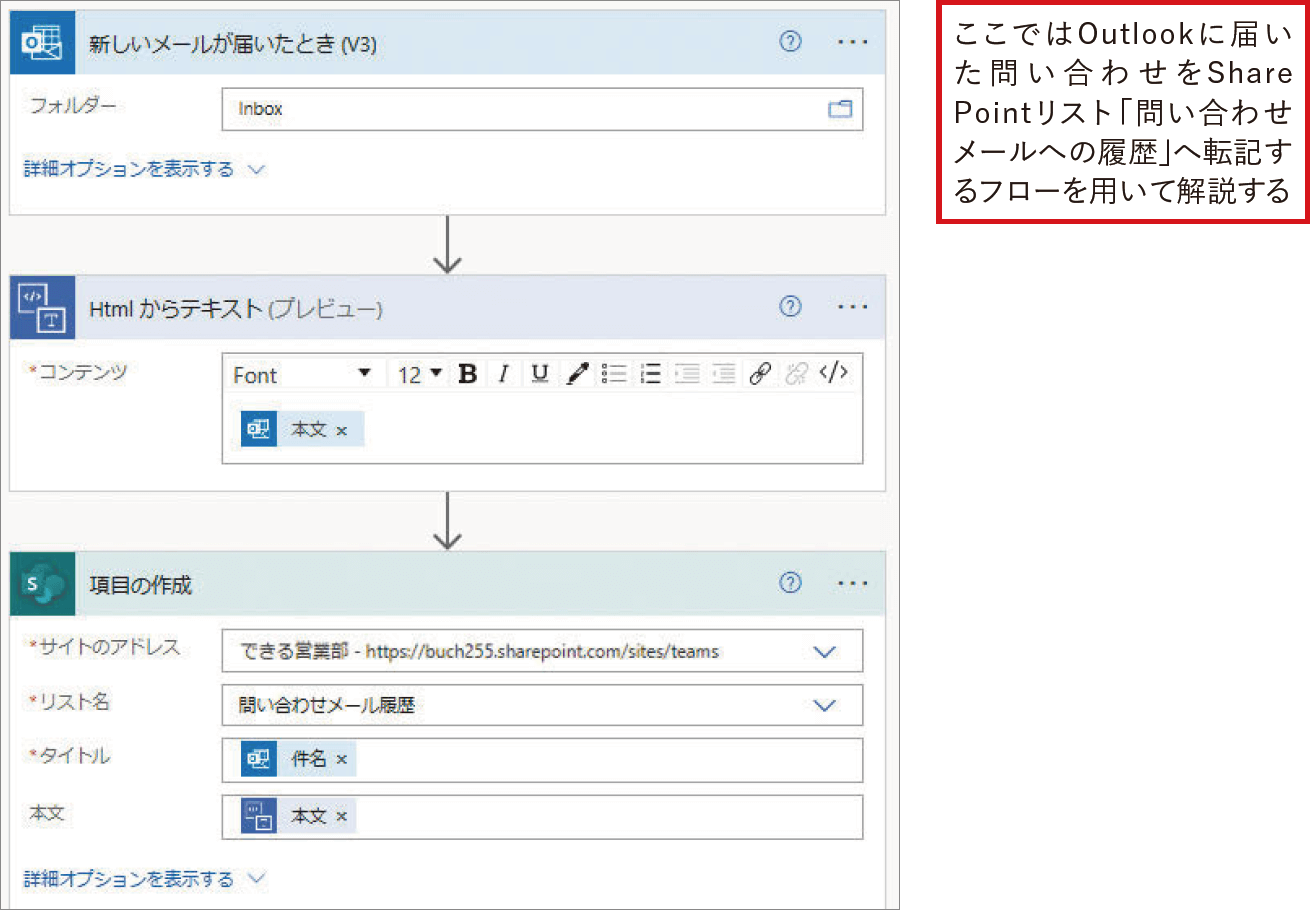Viewport: 1315px width, 910px height.
Task: Toggle bold formatting
Action: tap(467, 374)
